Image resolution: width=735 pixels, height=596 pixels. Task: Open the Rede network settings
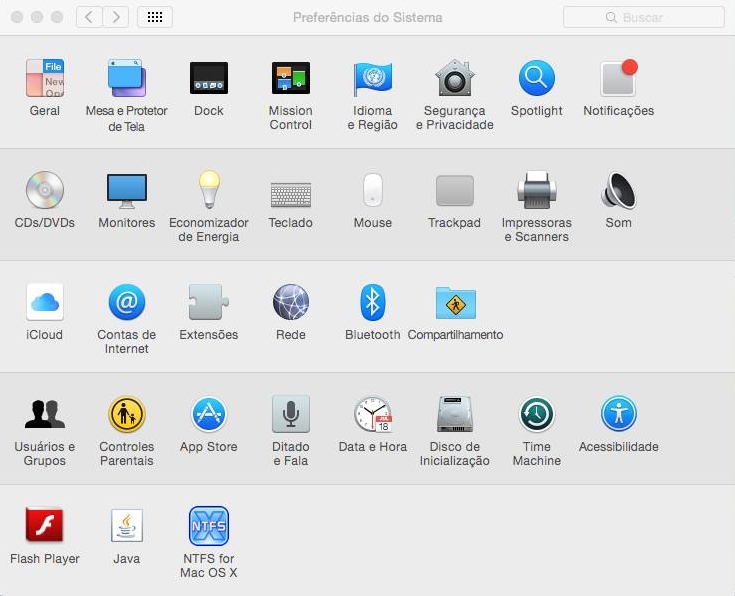tap(291, 303)
